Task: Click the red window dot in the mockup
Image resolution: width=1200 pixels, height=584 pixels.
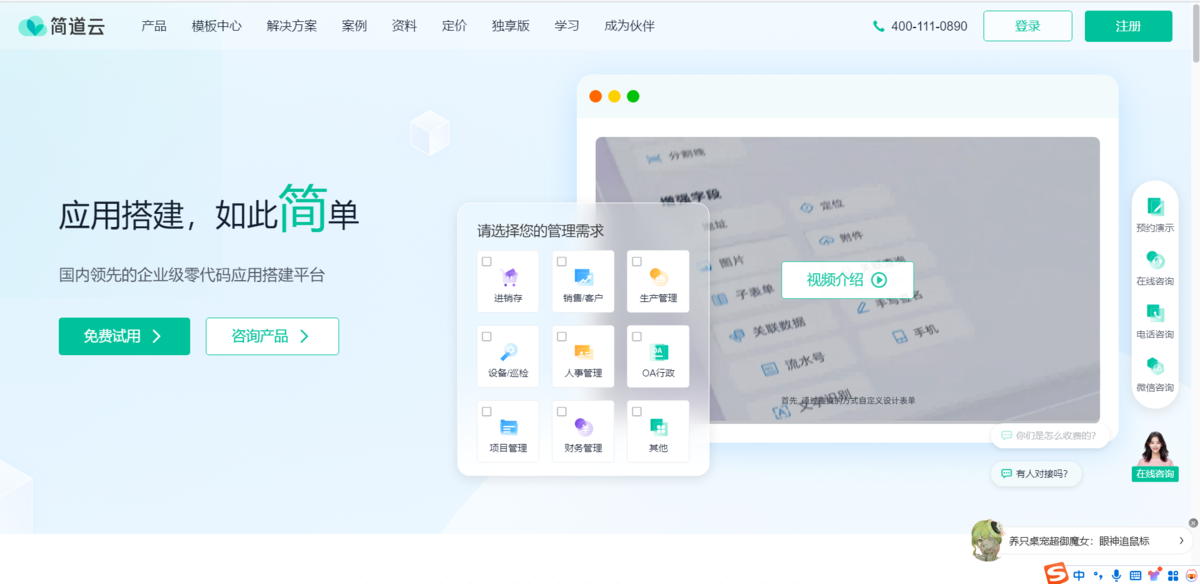Action: coord(596,96)
